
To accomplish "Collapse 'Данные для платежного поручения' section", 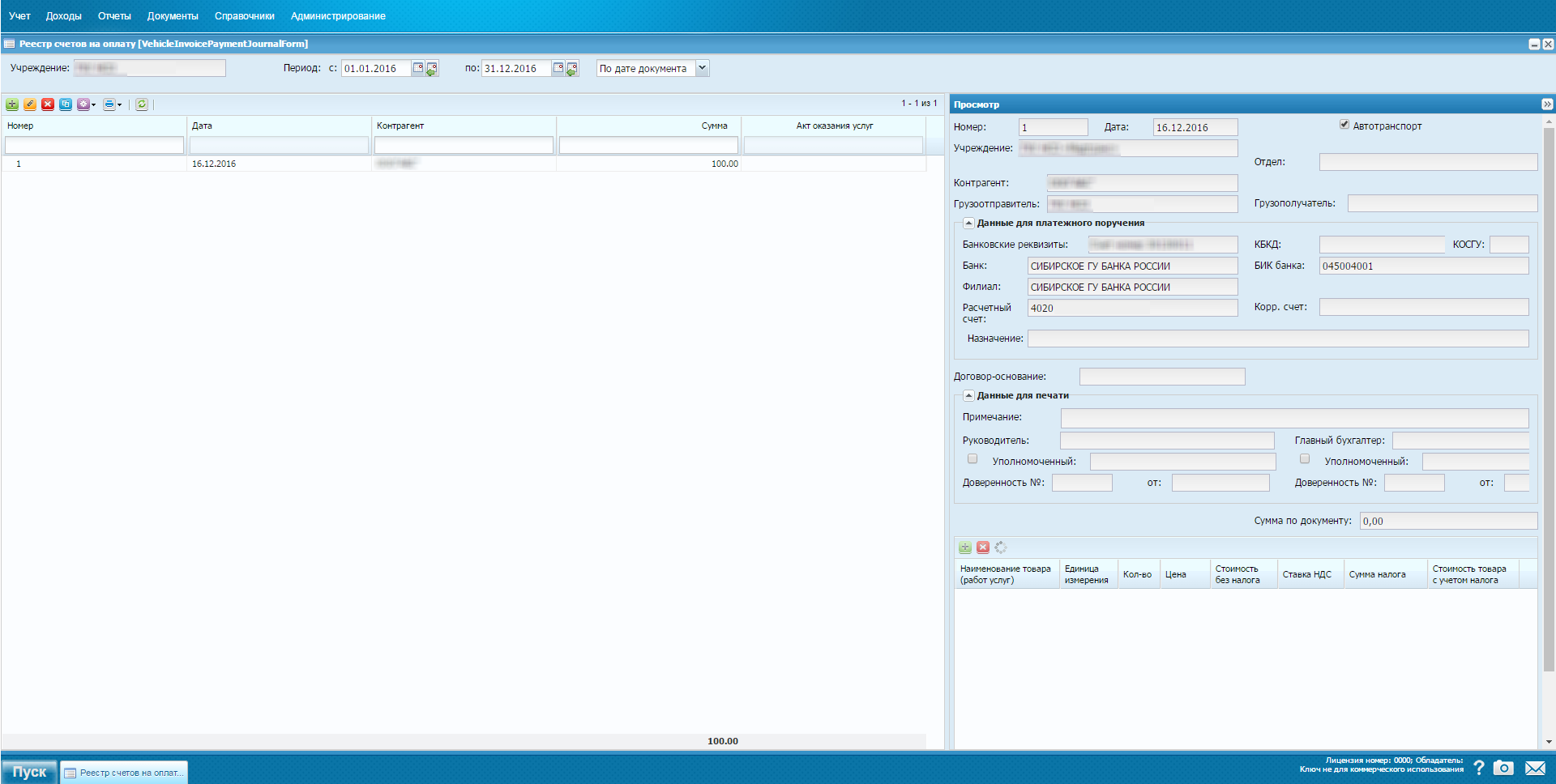I will [x=968, y=223].
